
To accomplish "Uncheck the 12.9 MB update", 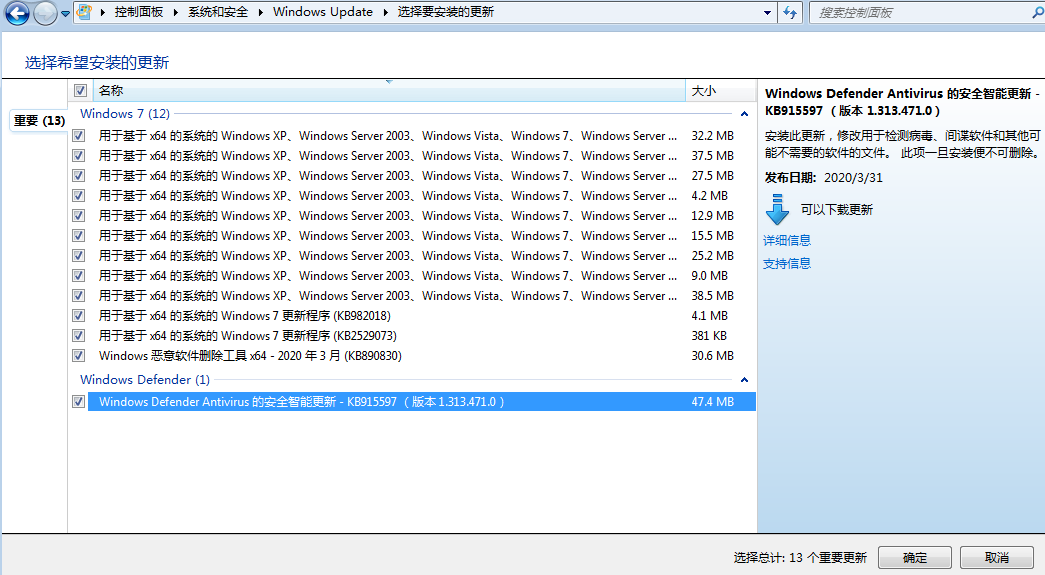I will point(79,216).
